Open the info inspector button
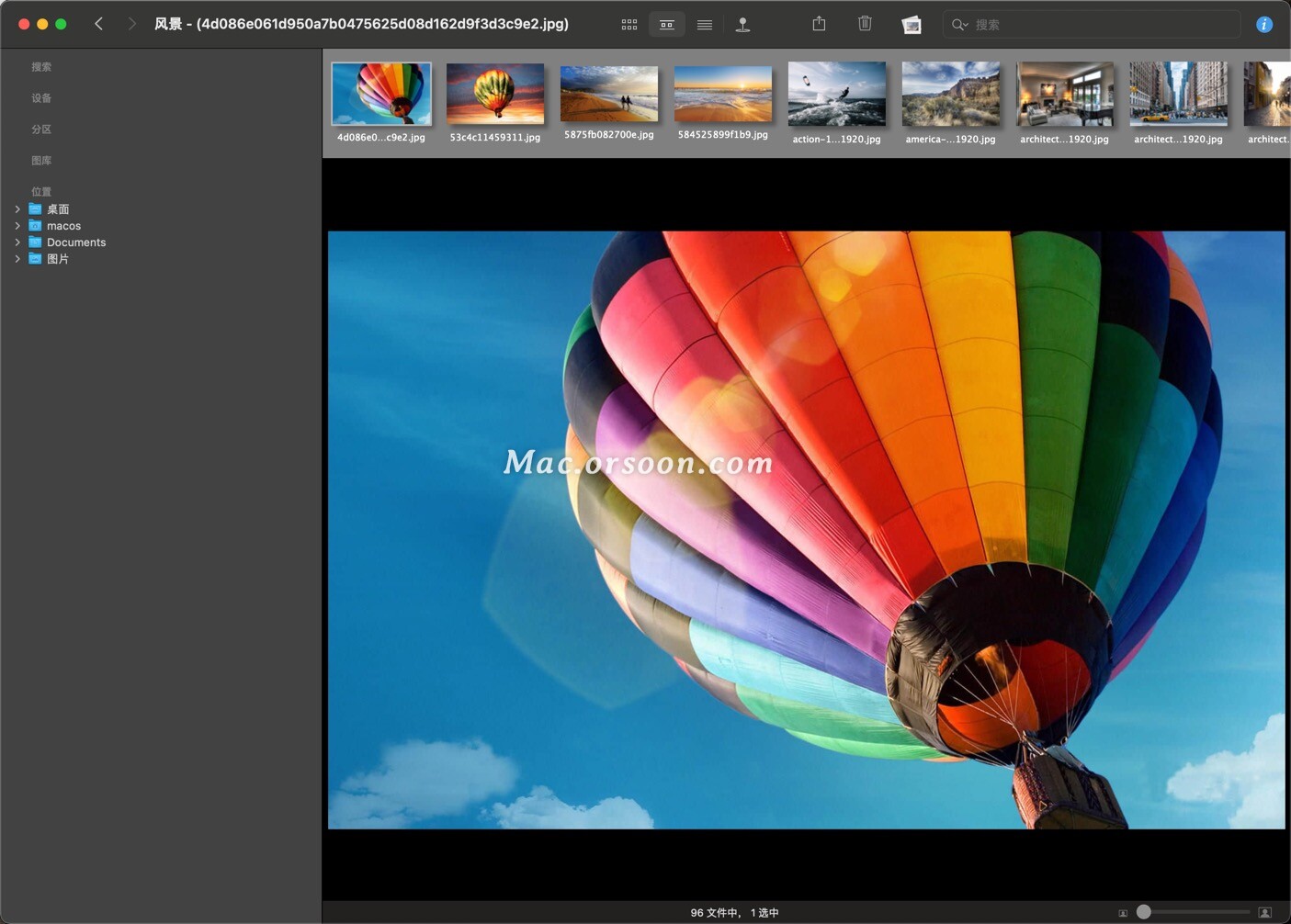Viewport: 1291px width, 924px height. click(1264, 25)
